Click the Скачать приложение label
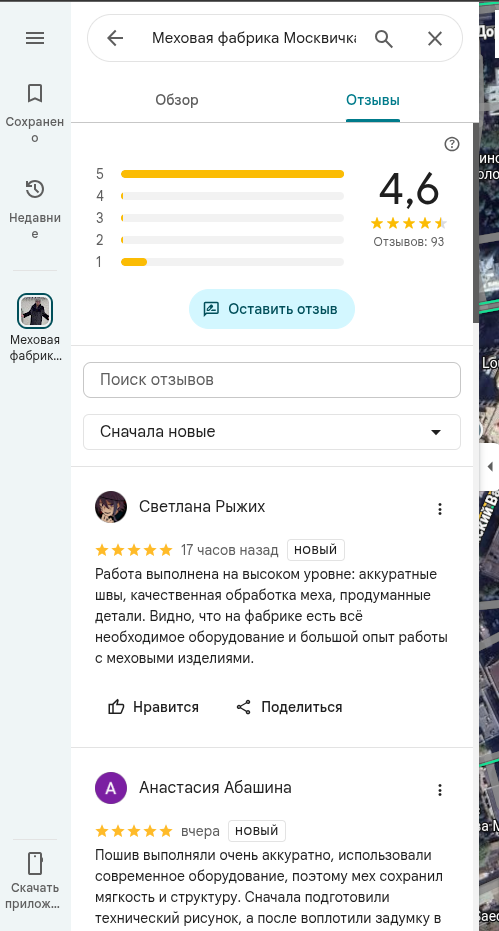Viewport: 499px width, 931px height. [x=35, y=897]
